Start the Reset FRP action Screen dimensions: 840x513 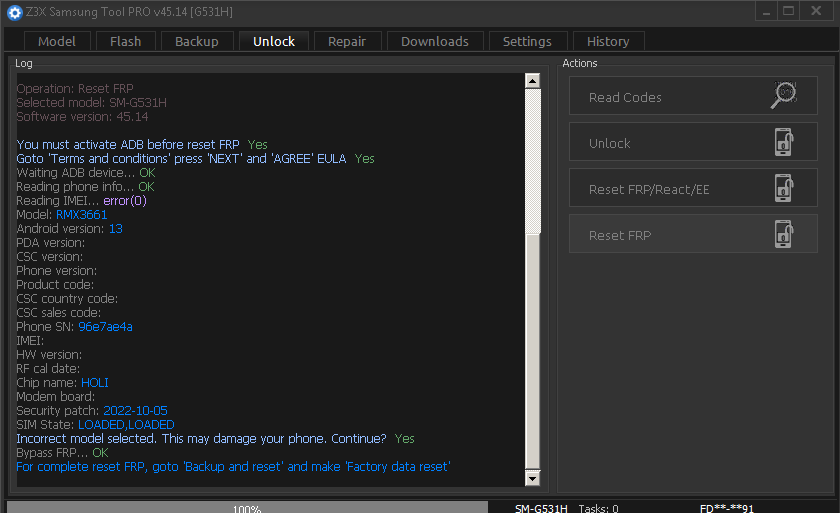(x=693, y=234)
